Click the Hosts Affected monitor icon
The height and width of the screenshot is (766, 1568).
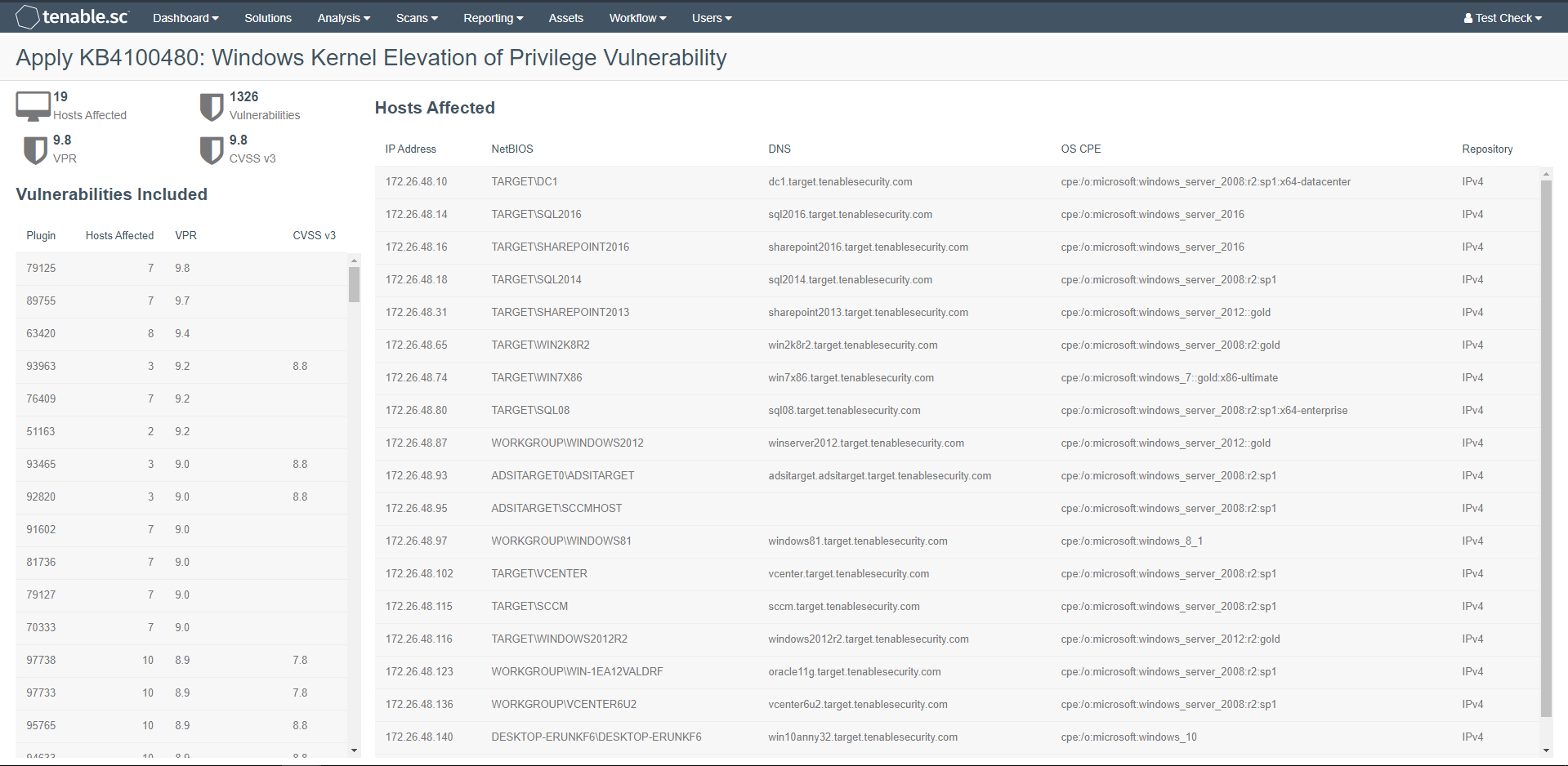pos(33,105)
